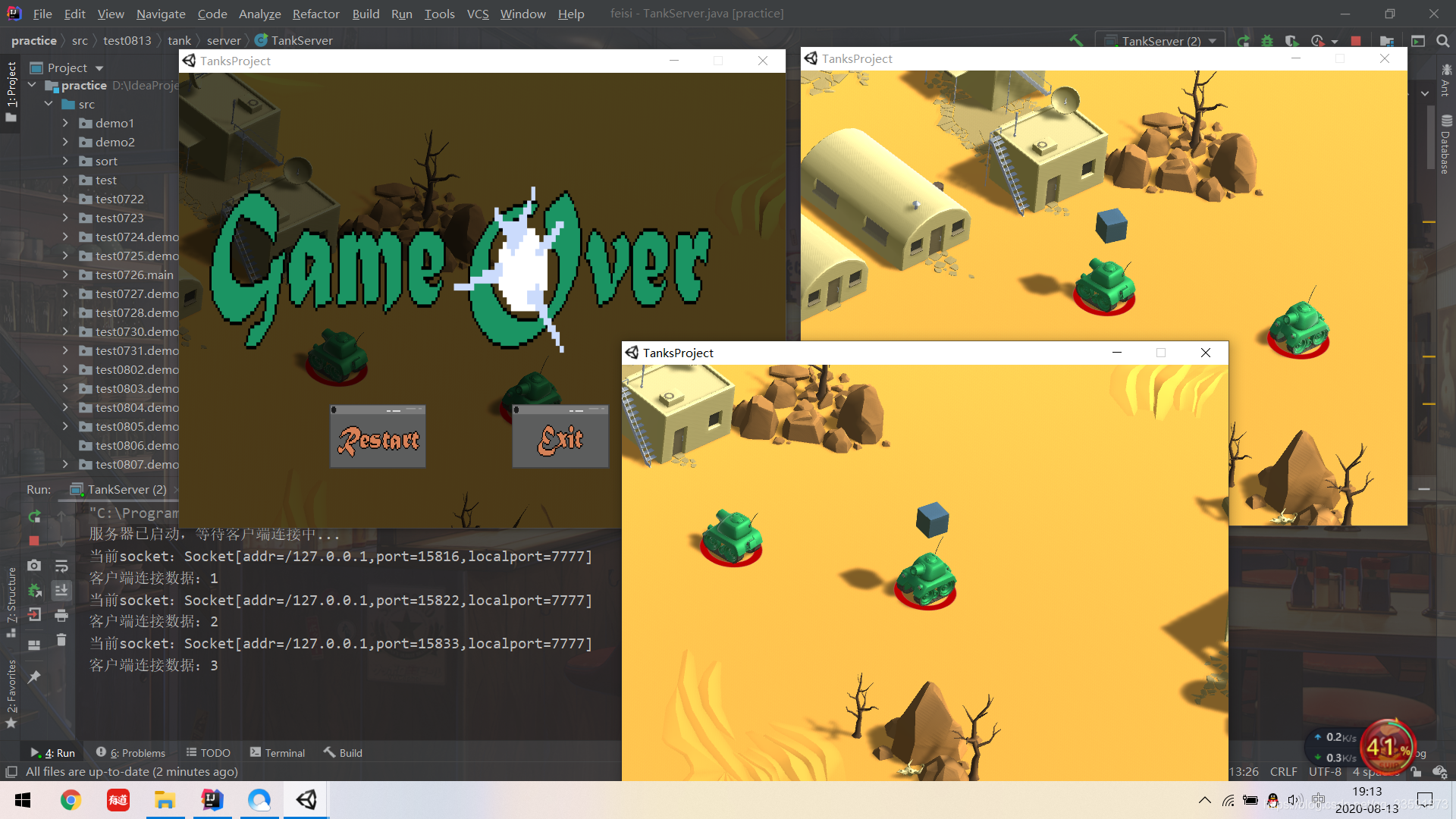Collapse the src folder

49,104
